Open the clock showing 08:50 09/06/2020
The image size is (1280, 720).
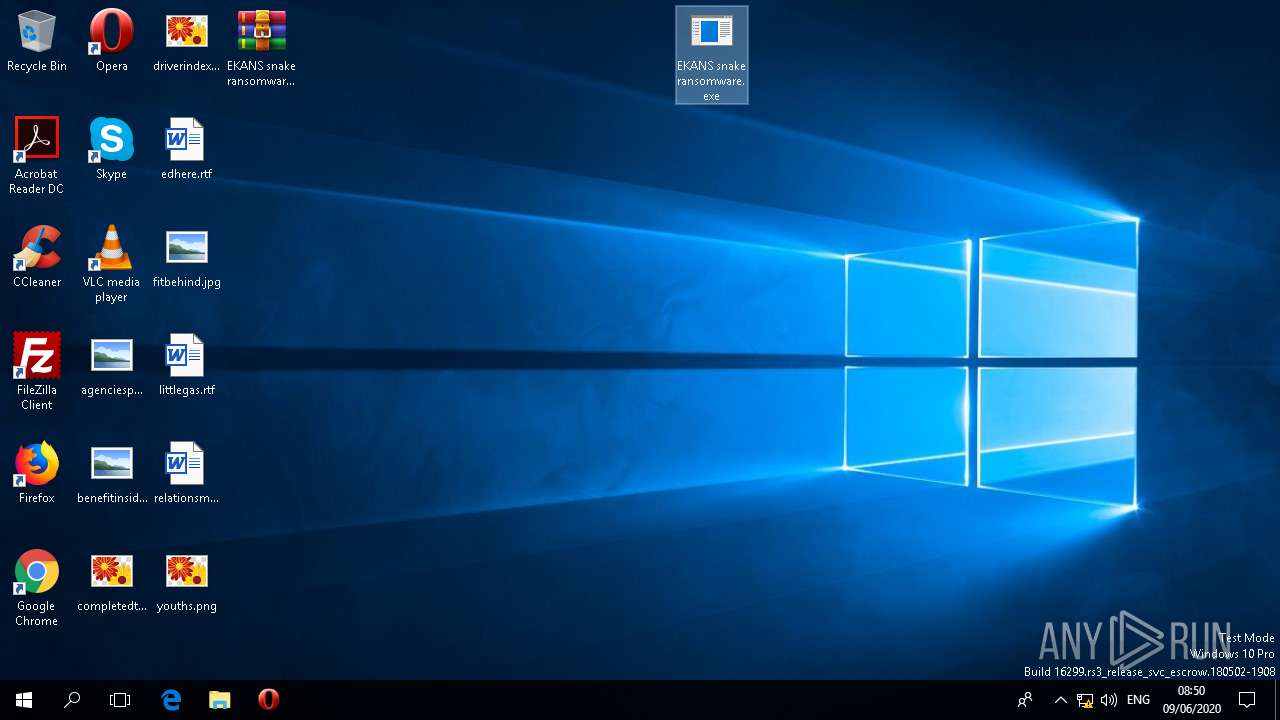(x=1191, y=700)
